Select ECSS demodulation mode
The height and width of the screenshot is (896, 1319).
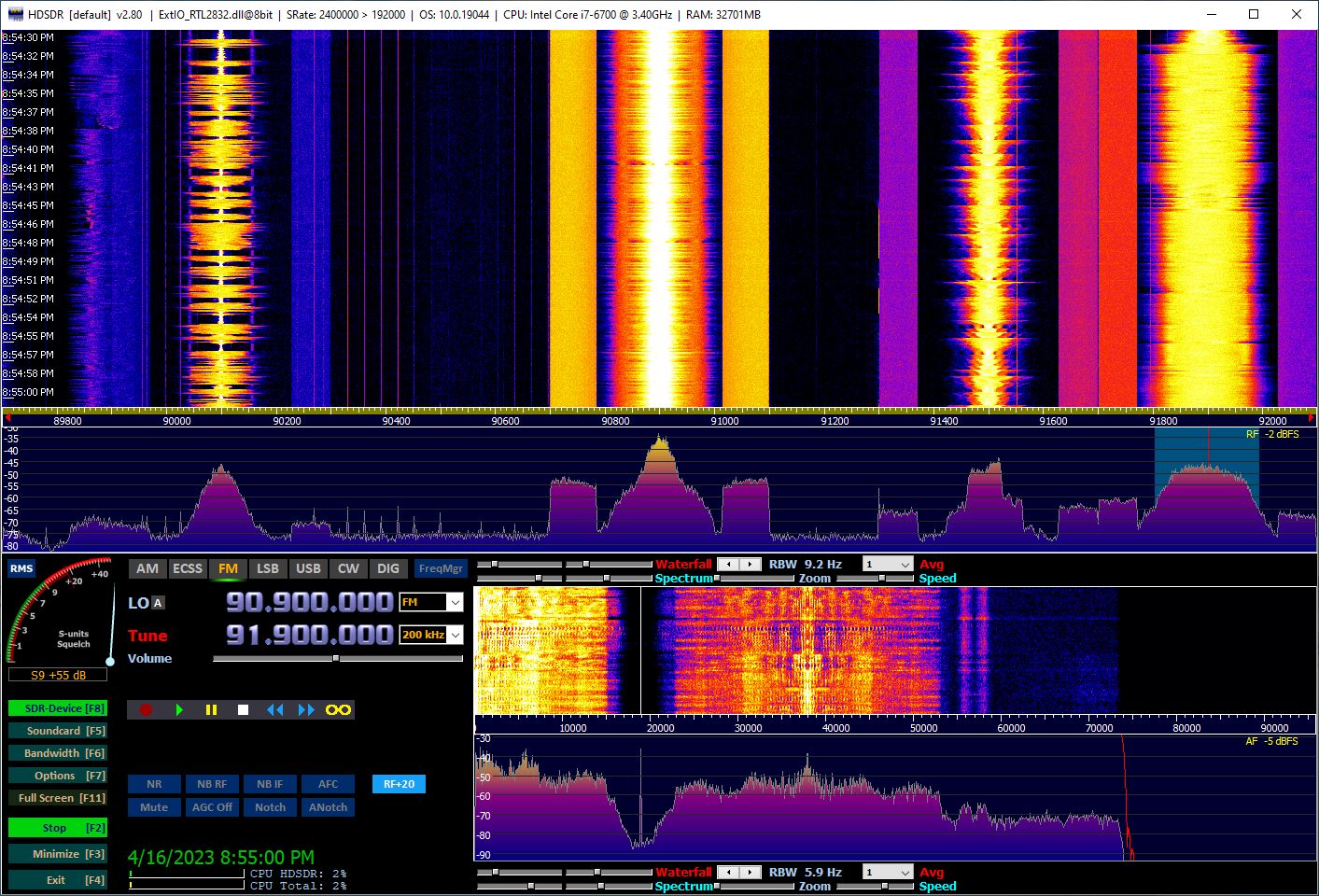tap(188, 568)
